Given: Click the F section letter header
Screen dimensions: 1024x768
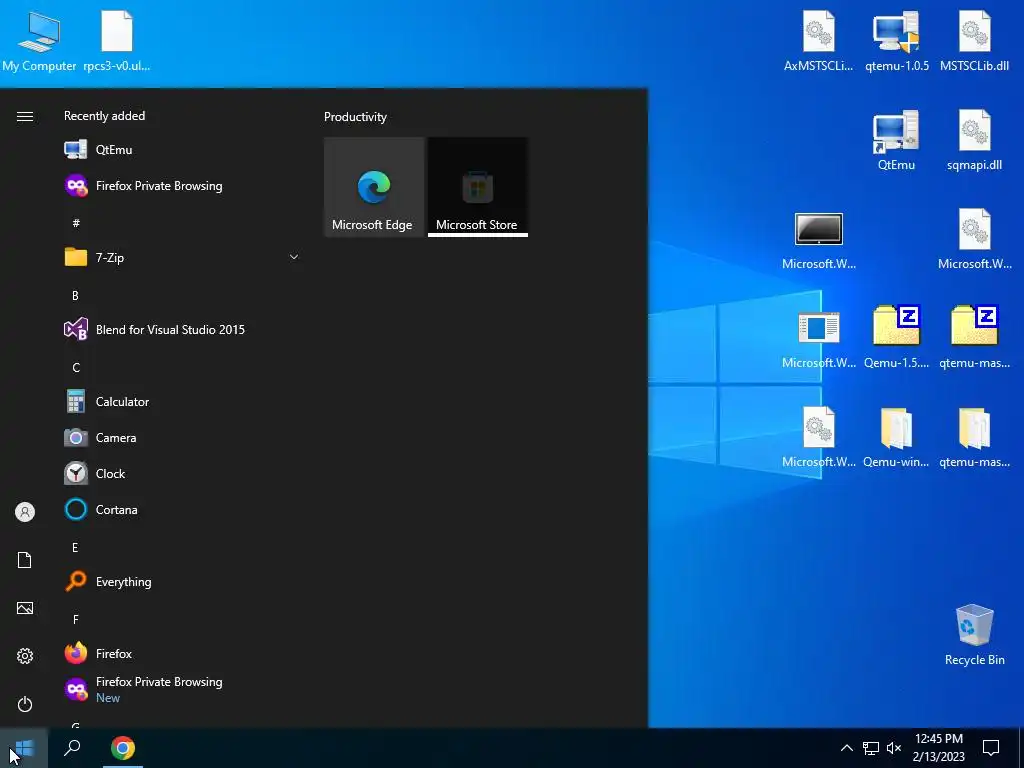Looking at the screenshot, I should tap(76, 619).
